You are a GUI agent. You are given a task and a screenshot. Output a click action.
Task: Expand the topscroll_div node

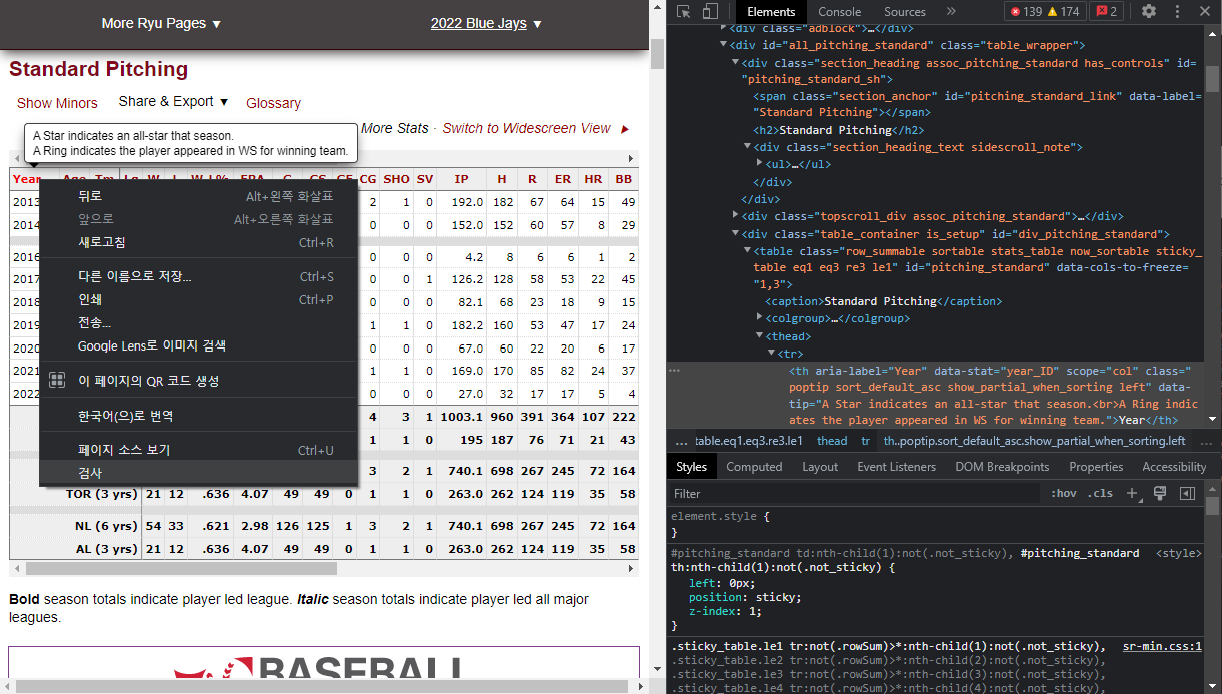click(736, 216)
